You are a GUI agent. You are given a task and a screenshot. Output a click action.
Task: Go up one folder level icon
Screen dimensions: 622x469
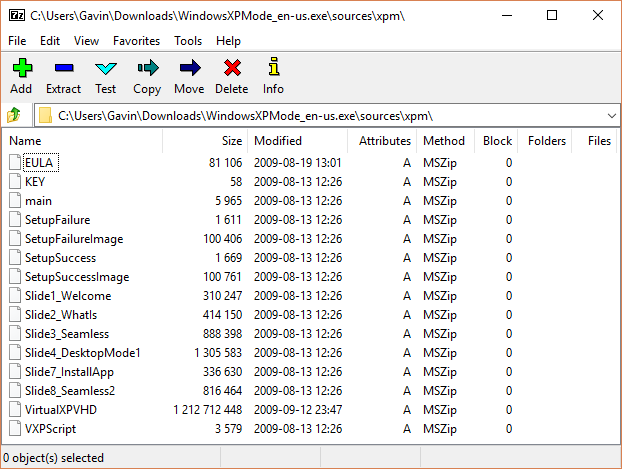tap(15, 115)
